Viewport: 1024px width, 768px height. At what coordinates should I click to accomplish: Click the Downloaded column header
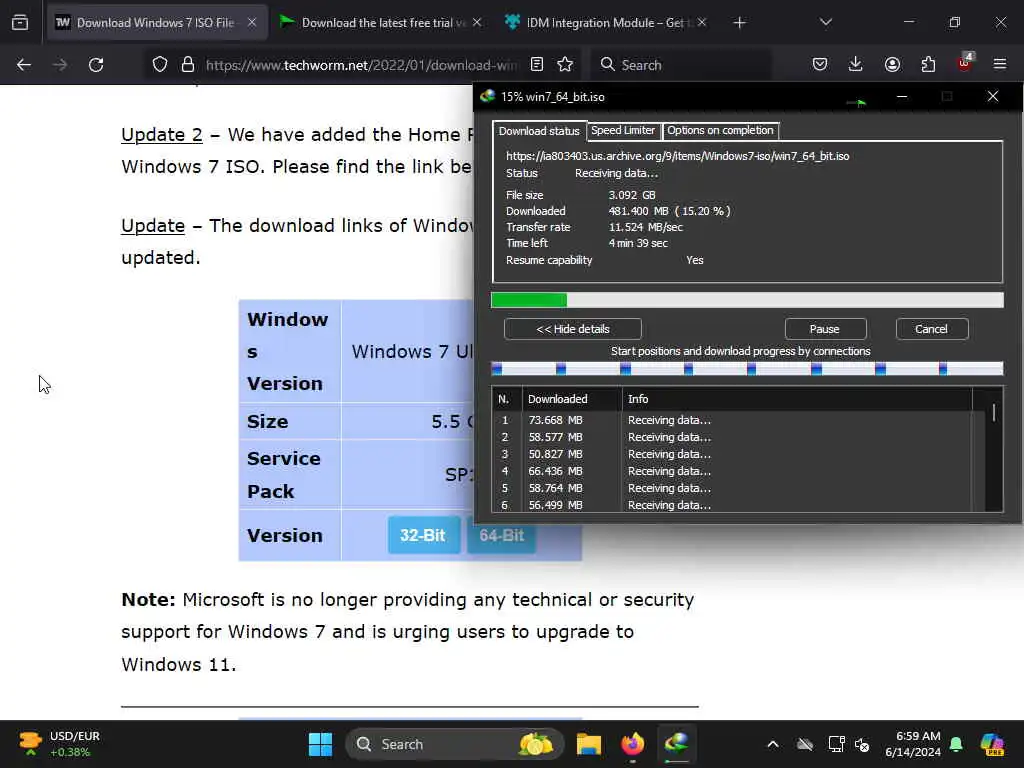571,399
